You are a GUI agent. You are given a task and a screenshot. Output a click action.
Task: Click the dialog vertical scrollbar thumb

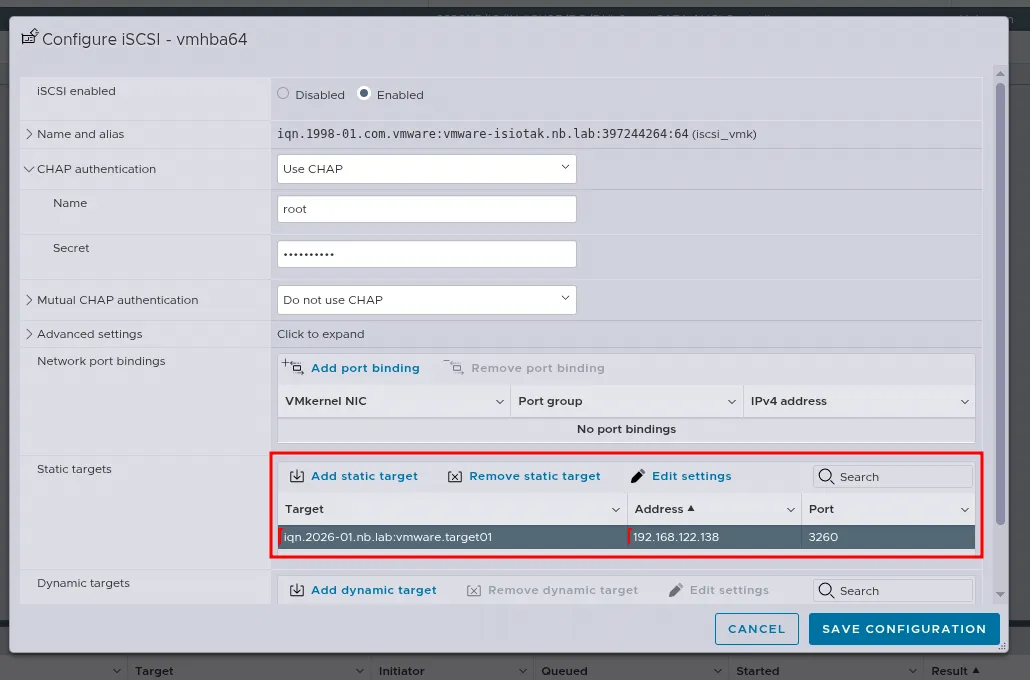click(x=1000, y=304)
